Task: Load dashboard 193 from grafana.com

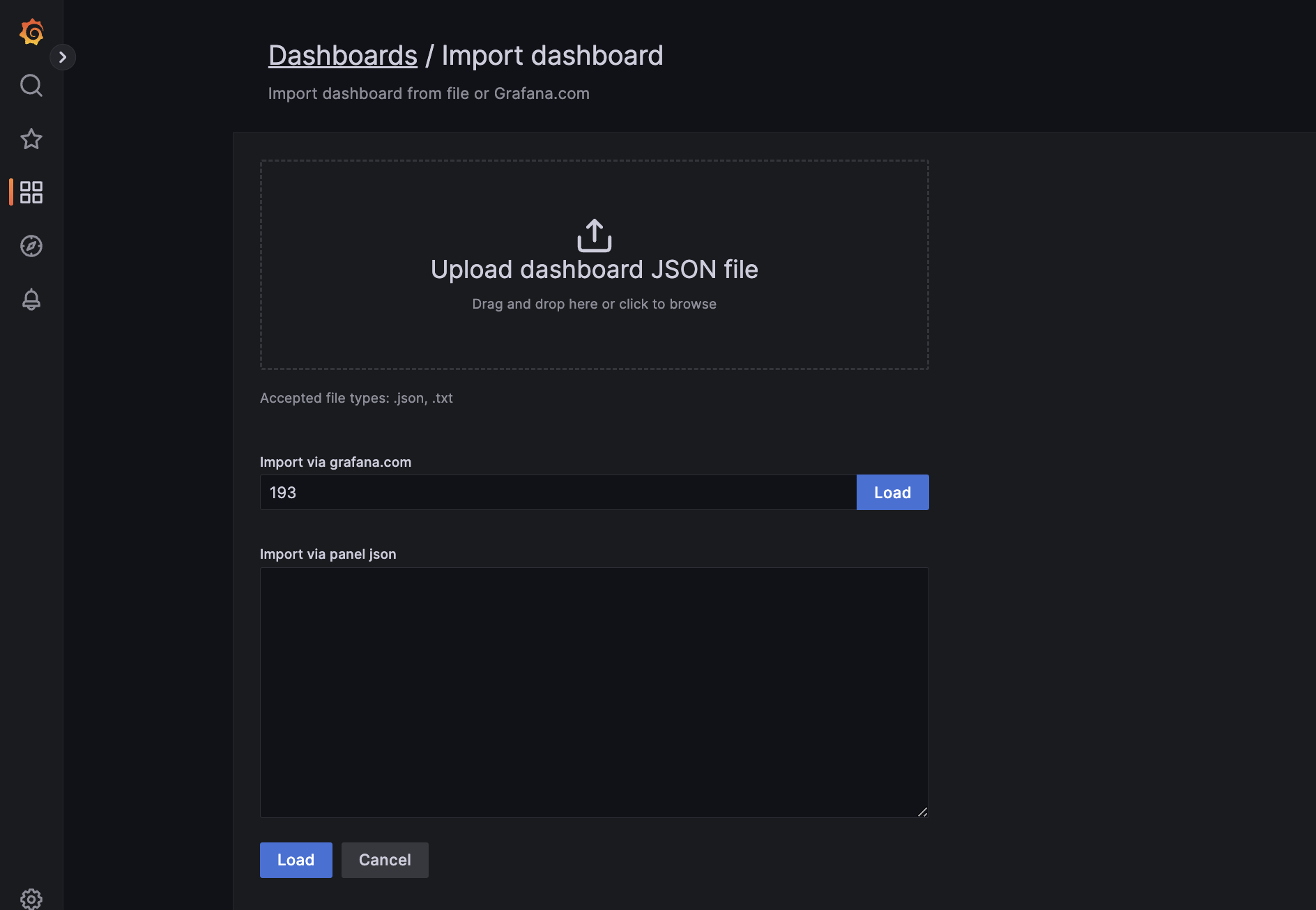Action: pos(893,493)
